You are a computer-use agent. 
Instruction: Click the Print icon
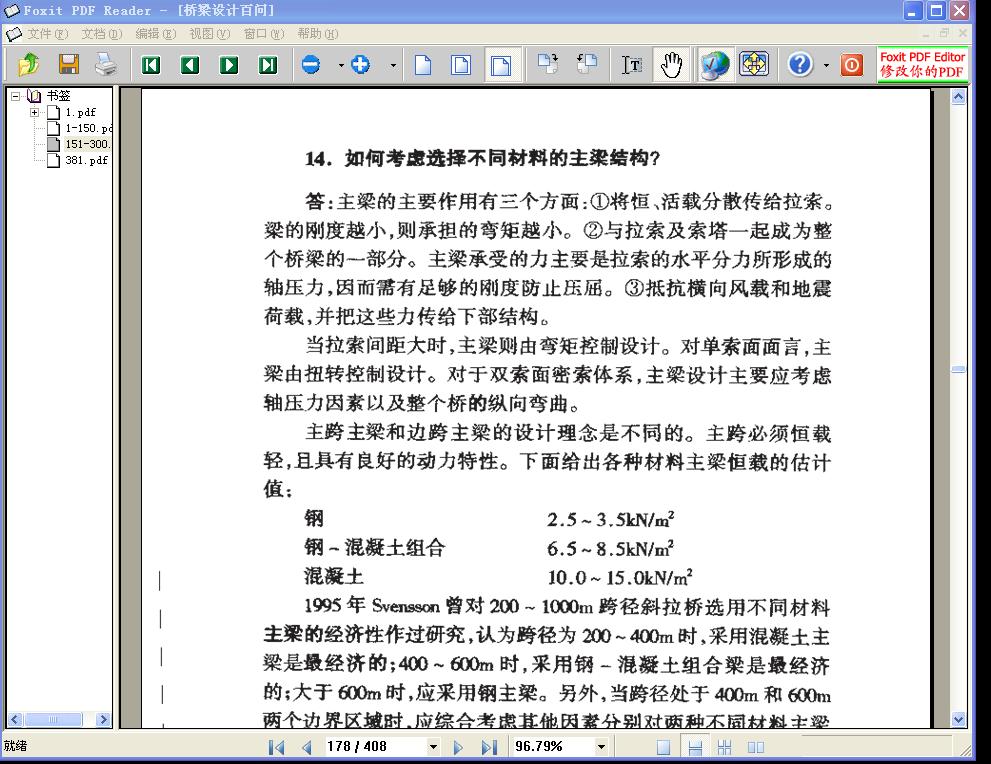point(106,64)
